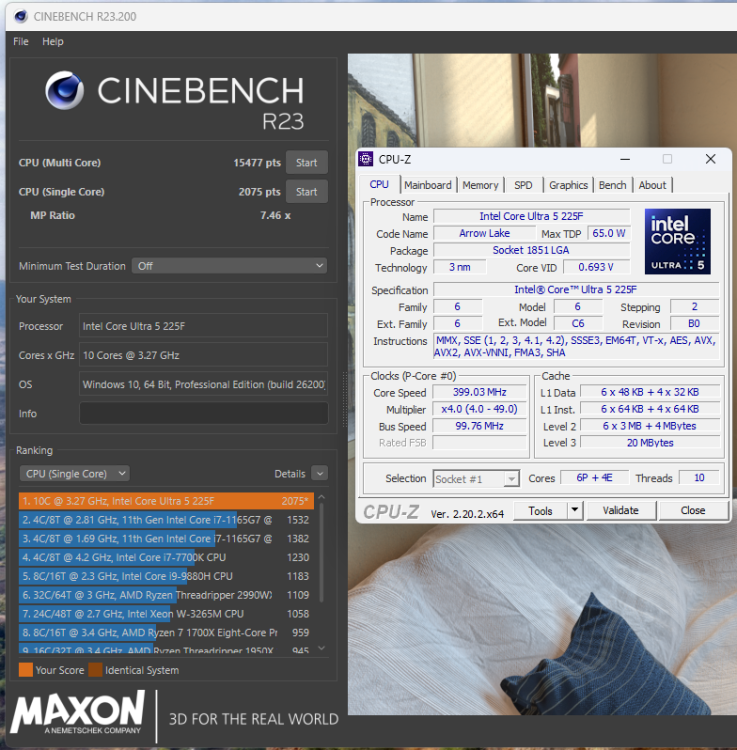Select ranking row Intel Xeon W-3265M
Image resolution: width=737 pixels, height=750 pixels.
pos(166,614)
